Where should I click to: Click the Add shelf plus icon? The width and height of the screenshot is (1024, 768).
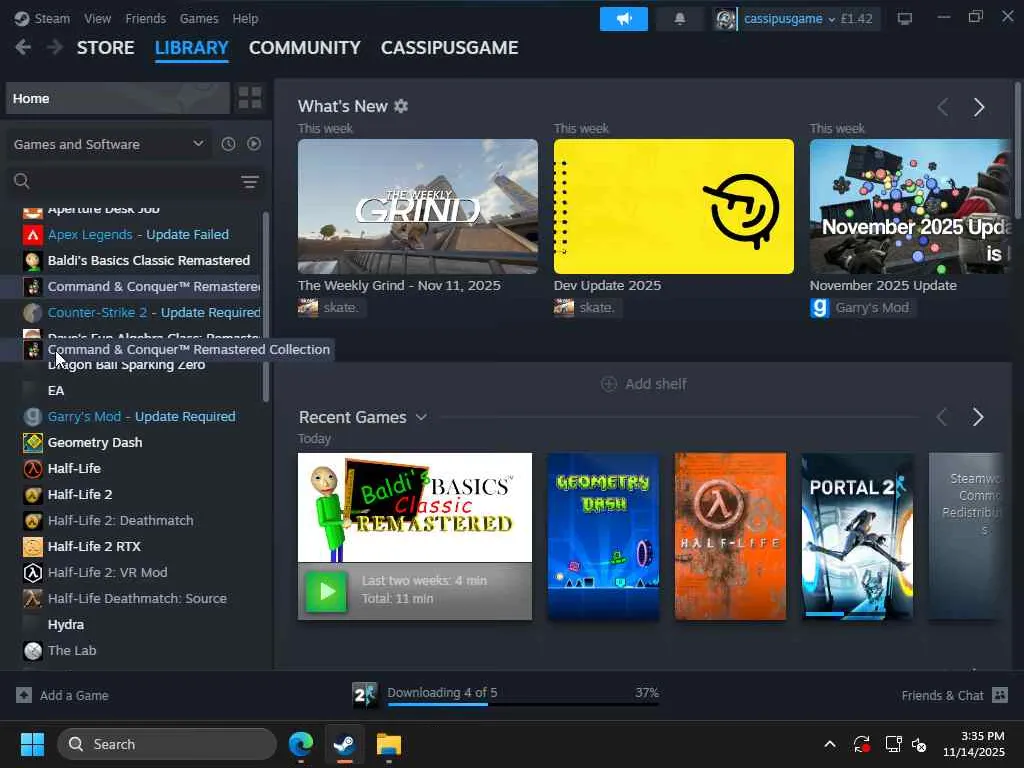[x=609, y=384]
